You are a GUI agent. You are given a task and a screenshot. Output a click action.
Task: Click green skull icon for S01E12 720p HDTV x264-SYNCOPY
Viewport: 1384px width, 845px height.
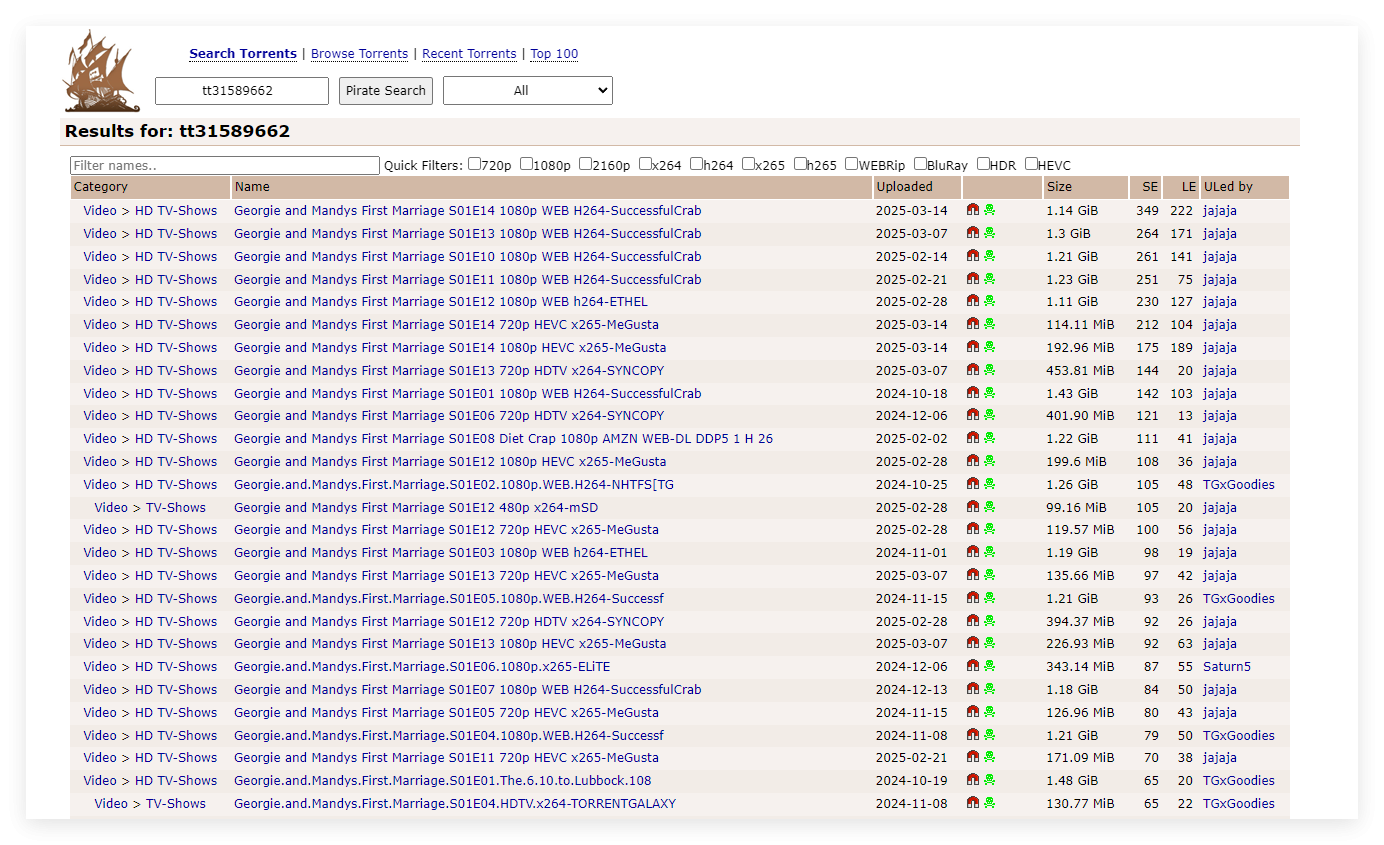pos(990,621)
